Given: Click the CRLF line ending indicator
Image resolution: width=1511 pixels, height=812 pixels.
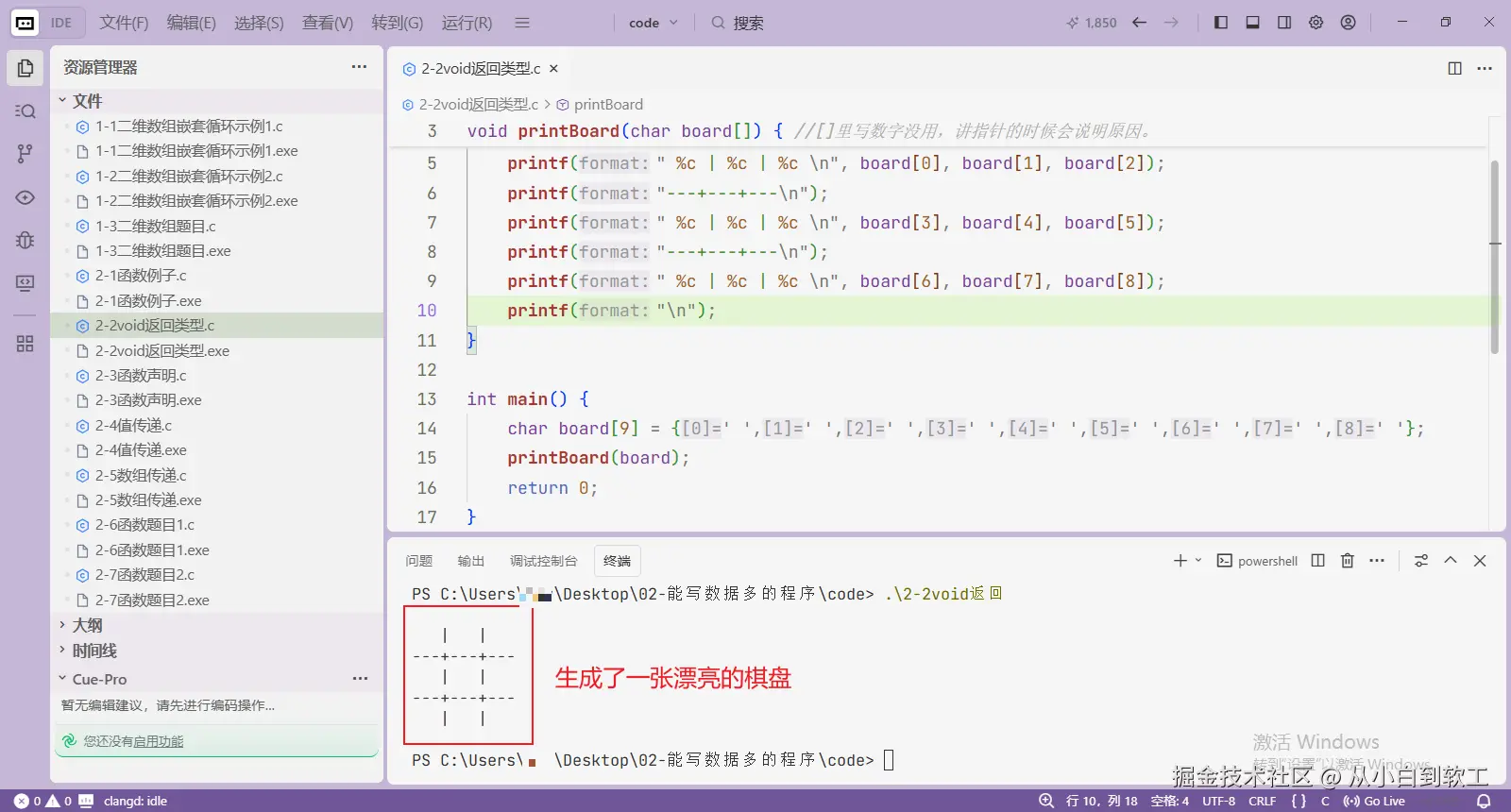Looking at the screenshot, I should [1262, 801].
